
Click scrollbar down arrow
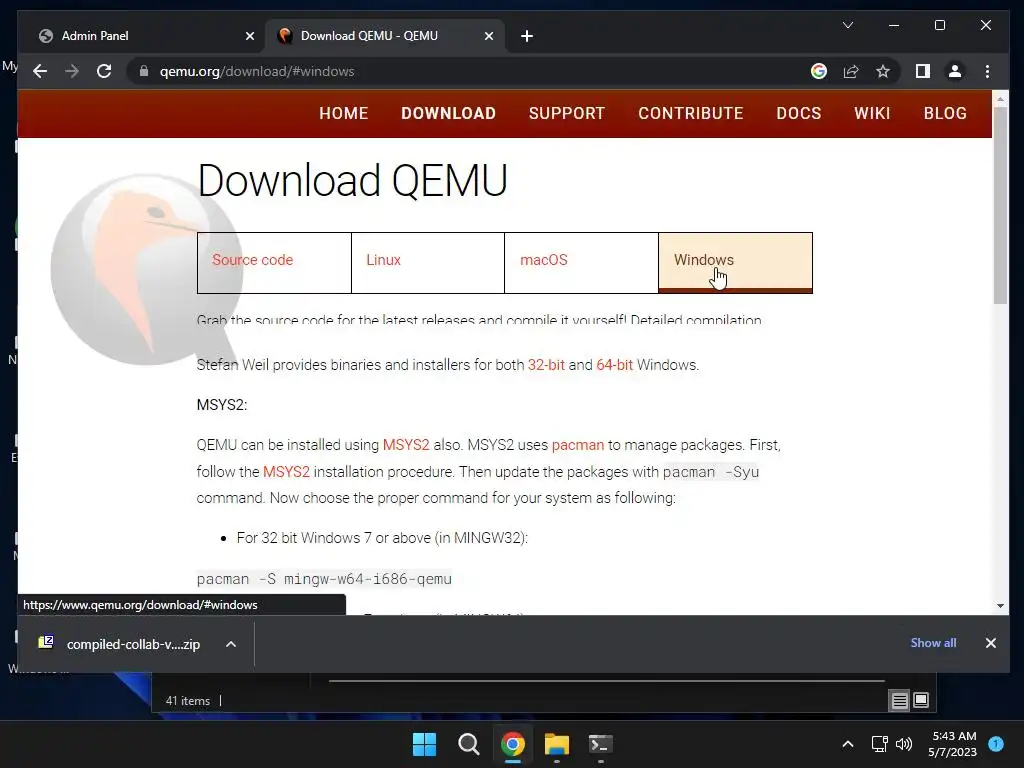tap(1000, 605)
